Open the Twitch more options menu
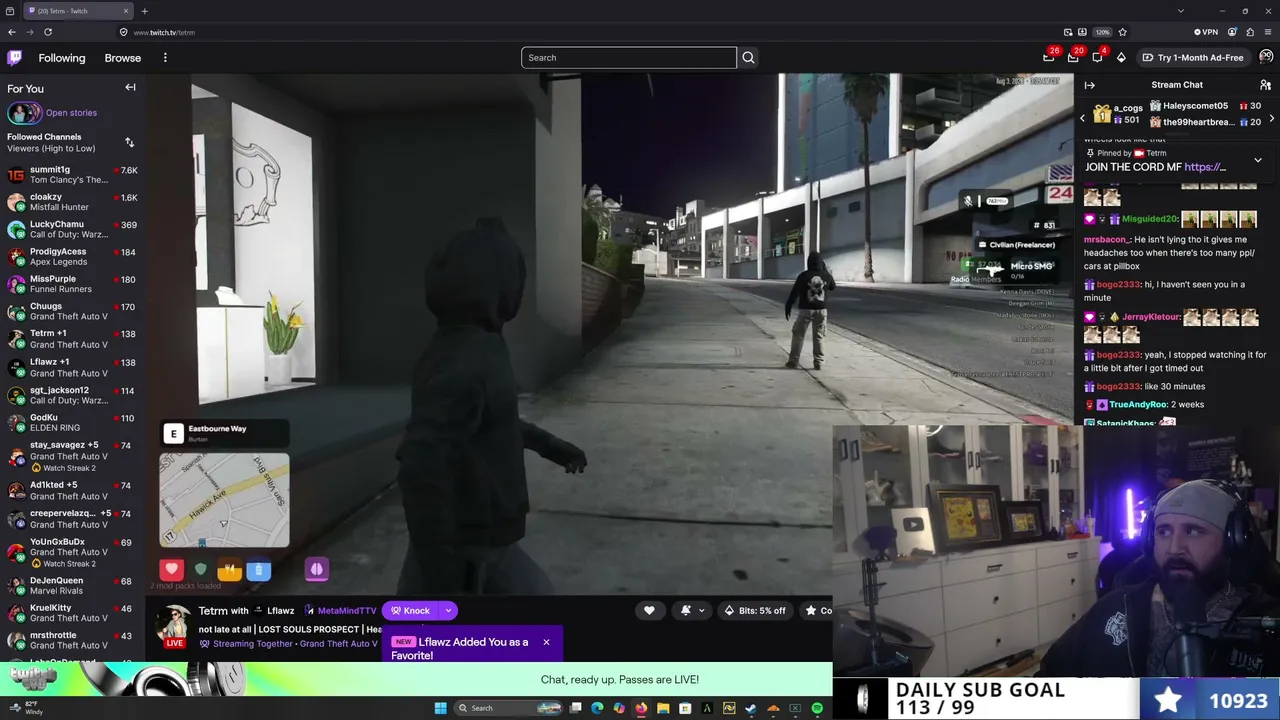1280x720 pixels. click(165, 58)
